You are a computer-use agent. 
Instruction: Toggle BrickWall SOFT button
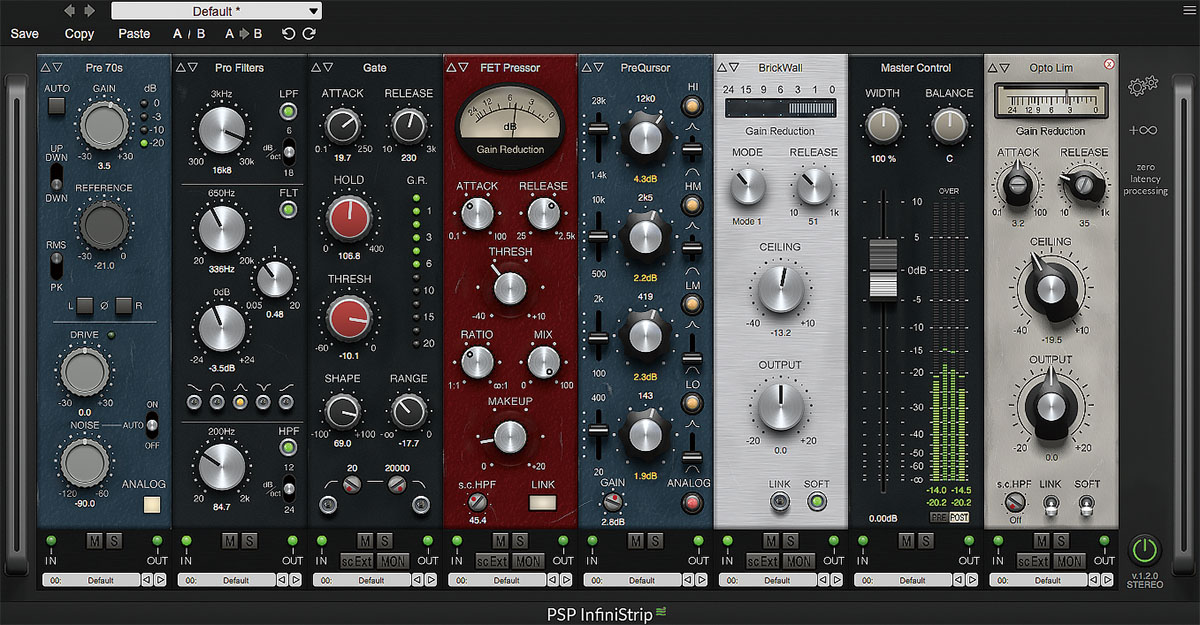point(818,503)
